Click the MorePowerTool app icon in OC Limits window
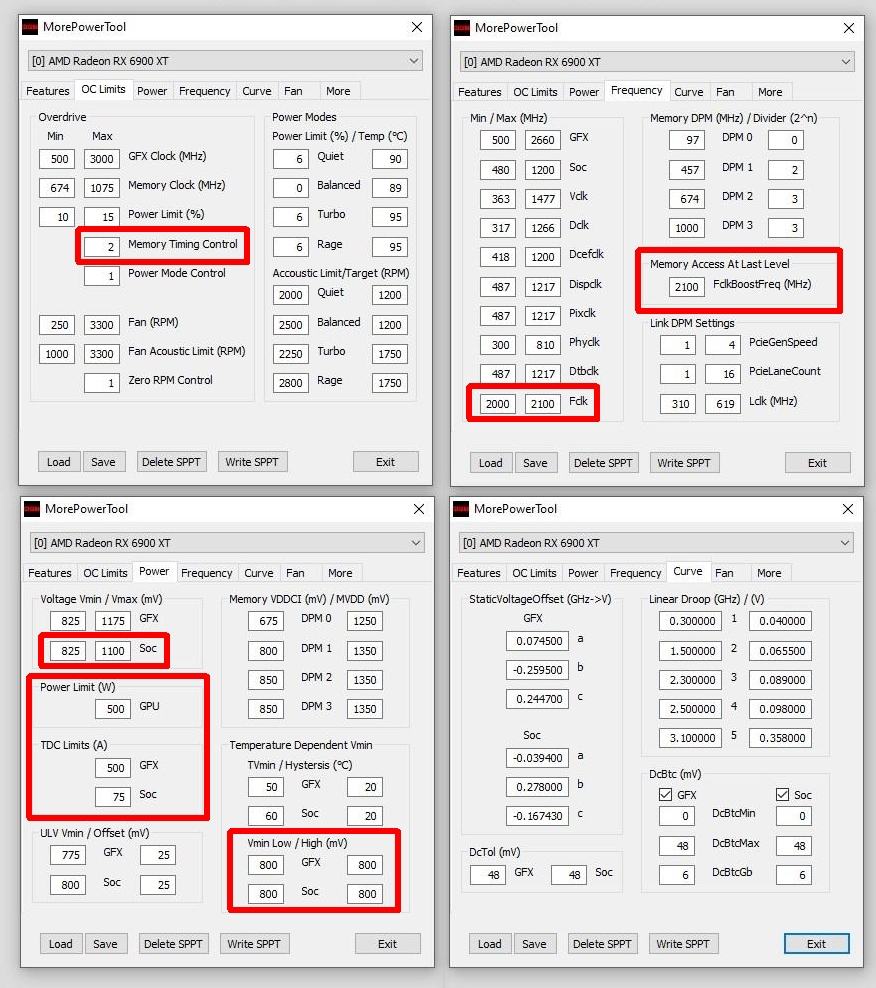 [30, 27]
